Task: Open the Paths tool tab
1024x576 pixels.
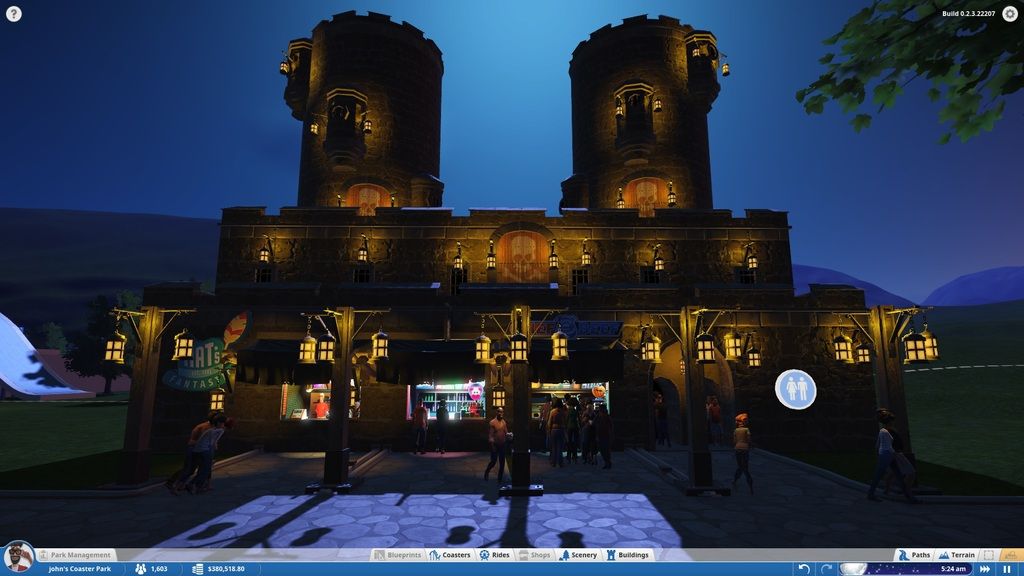Action: [914, 555]
